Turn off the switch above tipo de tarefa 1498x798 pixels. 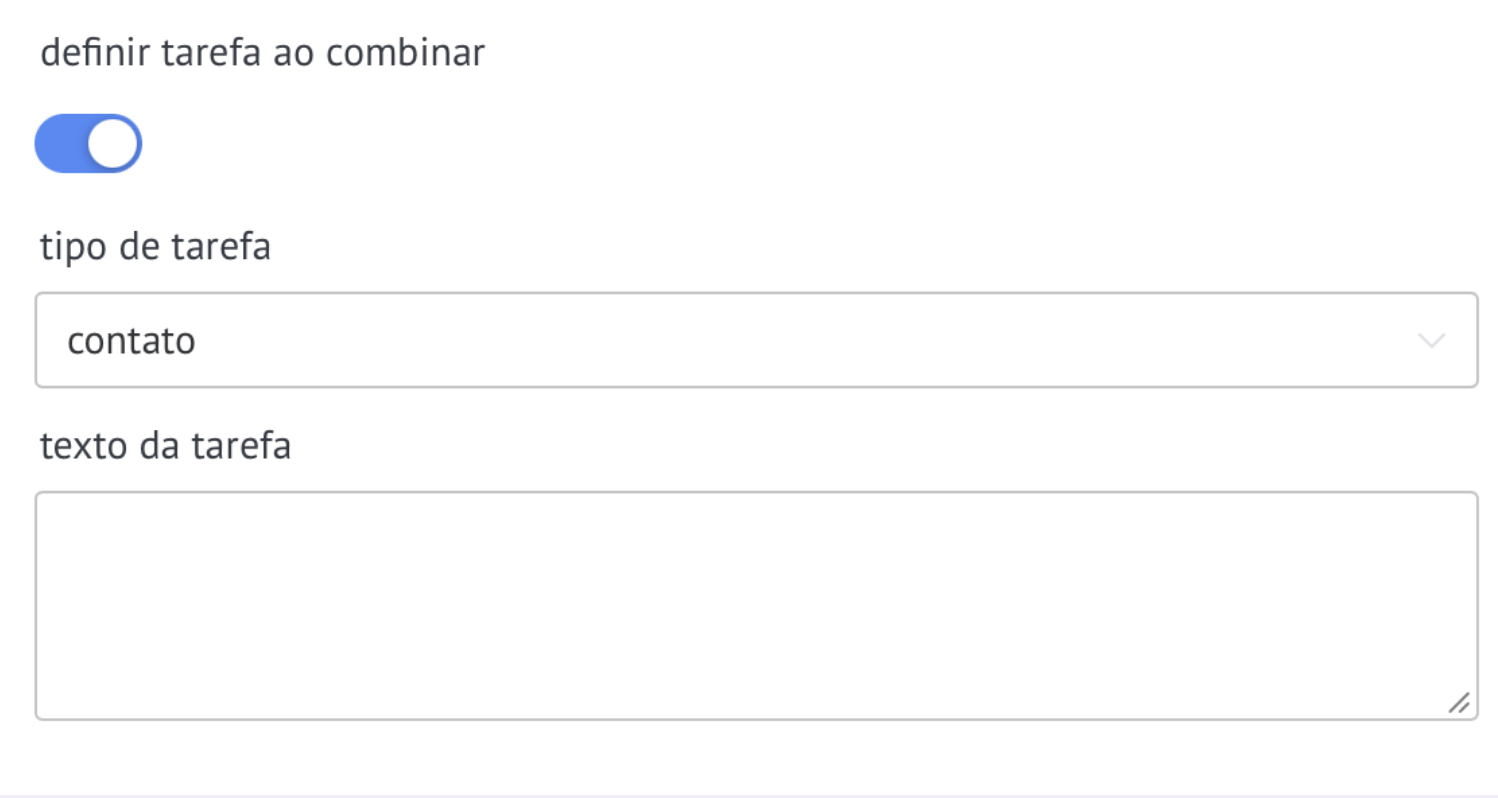(x=88, y=143)
